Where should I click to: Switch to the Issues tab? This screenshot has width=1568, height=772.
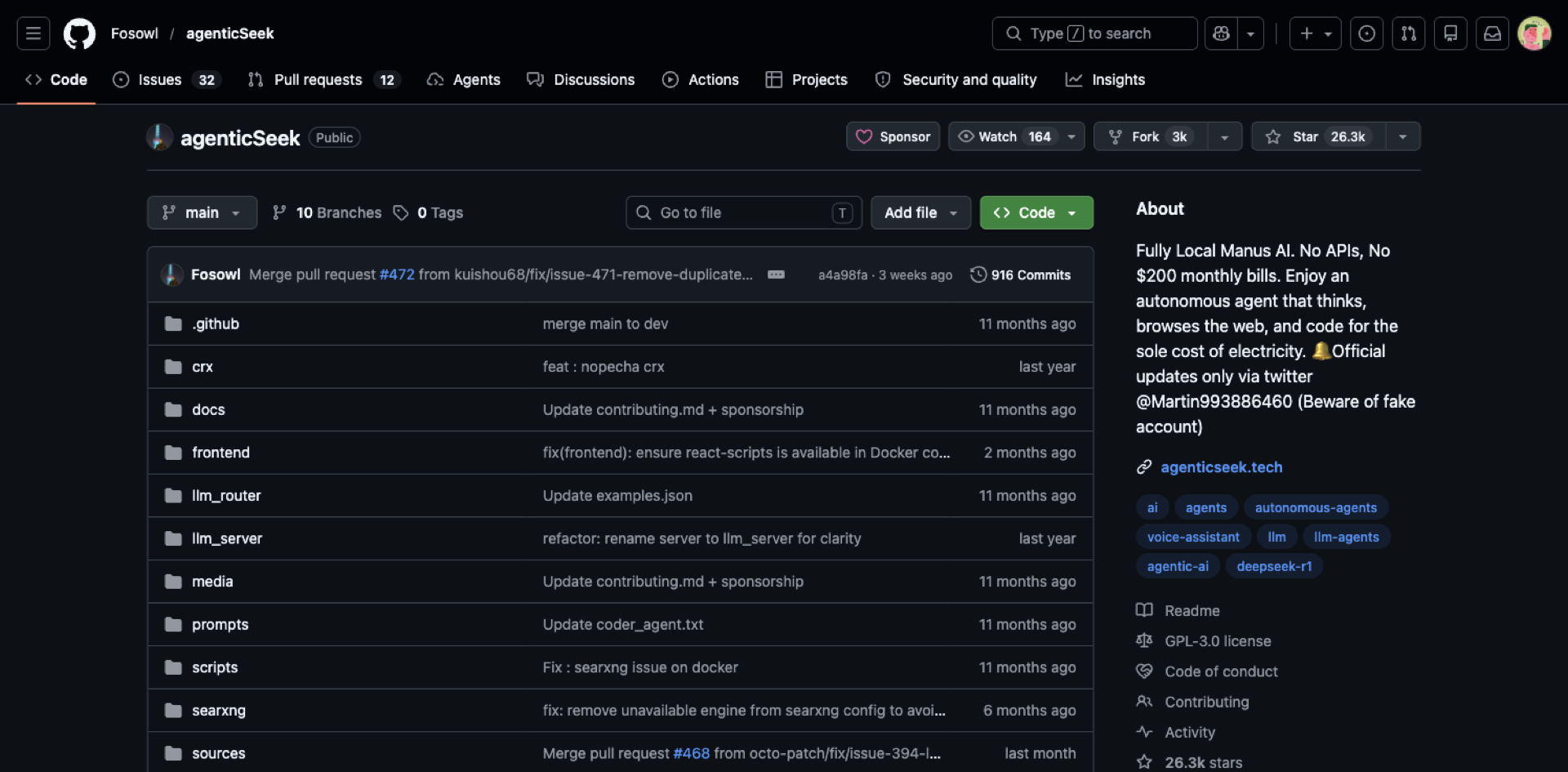point(167,79)
